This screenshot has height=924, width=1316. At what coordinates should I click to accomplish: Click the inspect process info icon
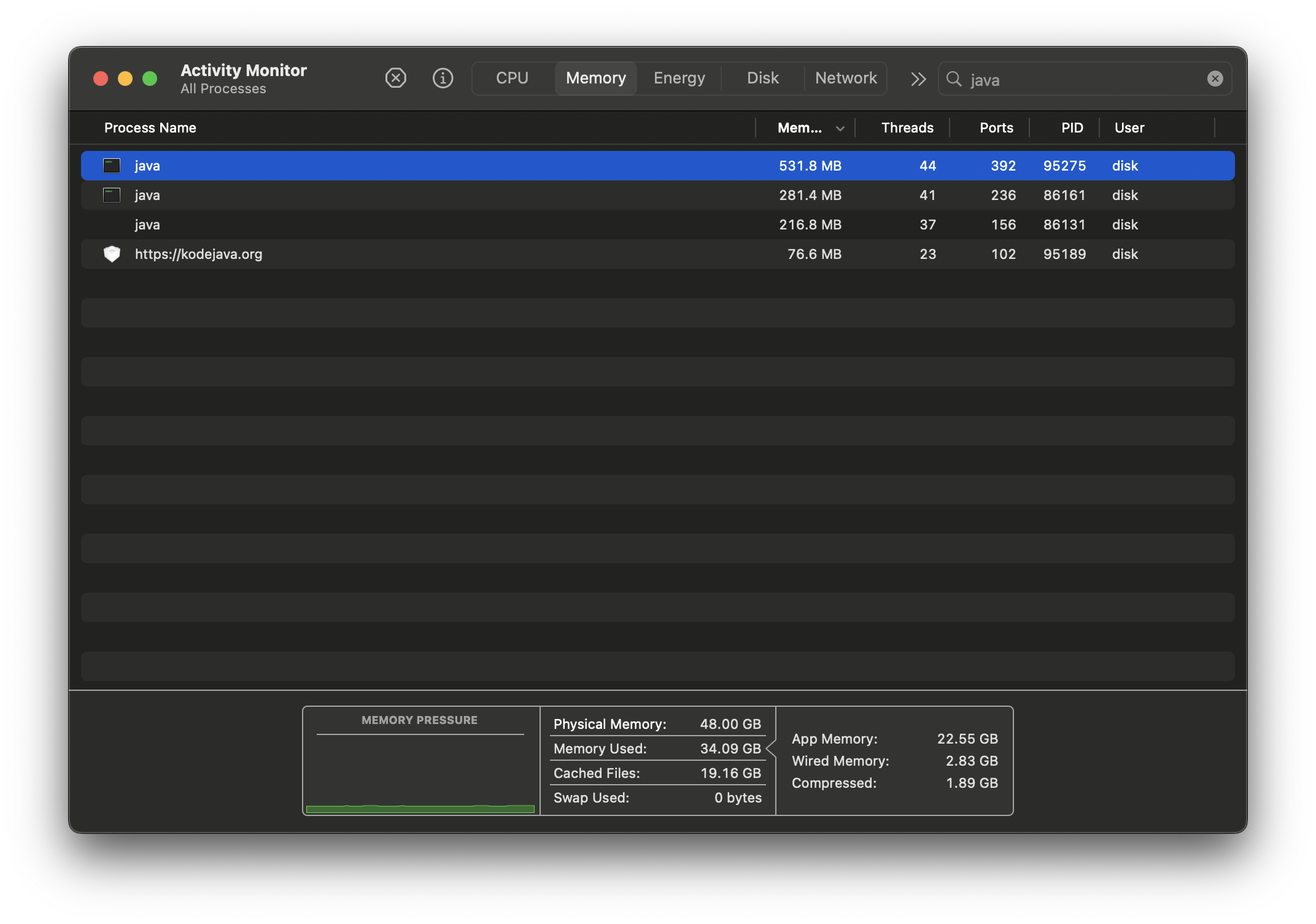[x=443, y=78]
